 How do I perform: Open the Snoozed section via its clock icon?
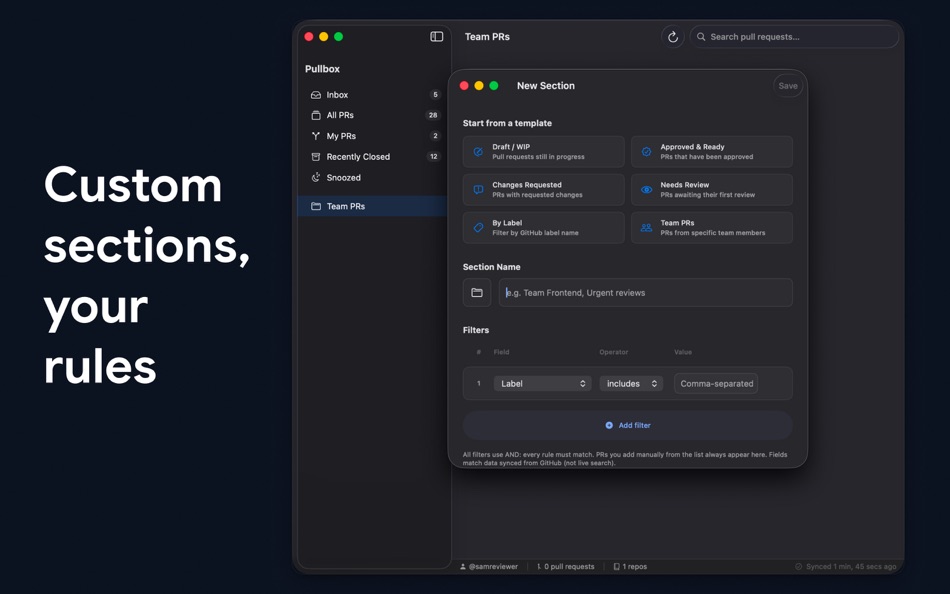pos(316,177)
